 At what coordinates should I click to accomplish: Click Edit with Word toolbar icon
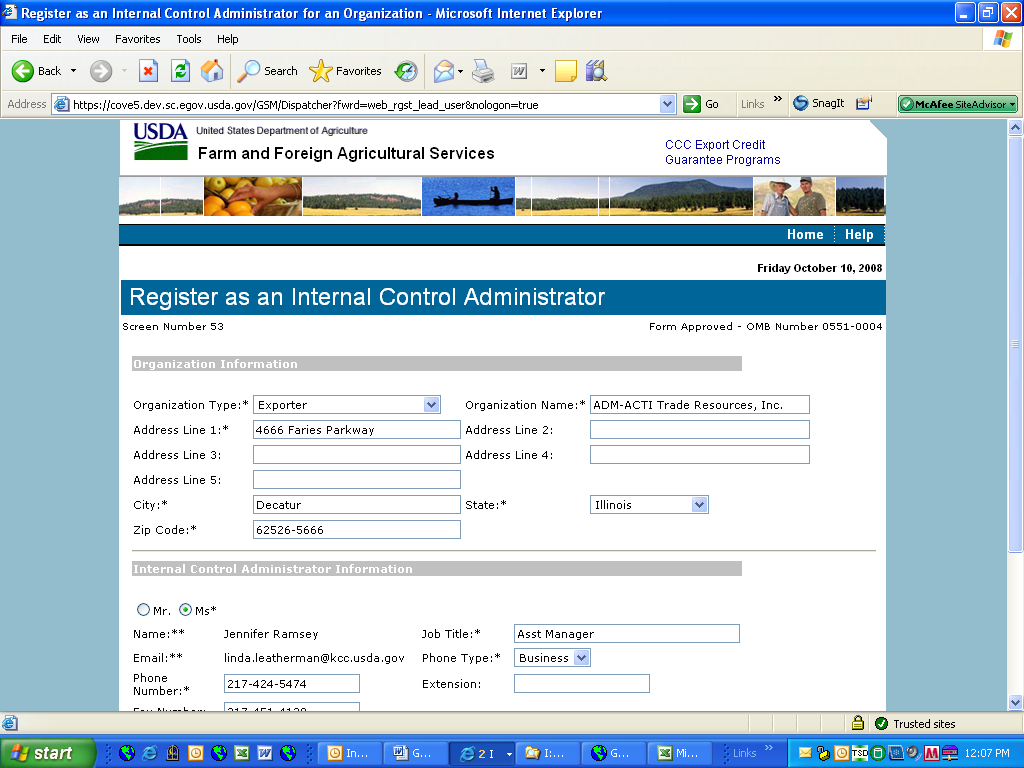519,71
